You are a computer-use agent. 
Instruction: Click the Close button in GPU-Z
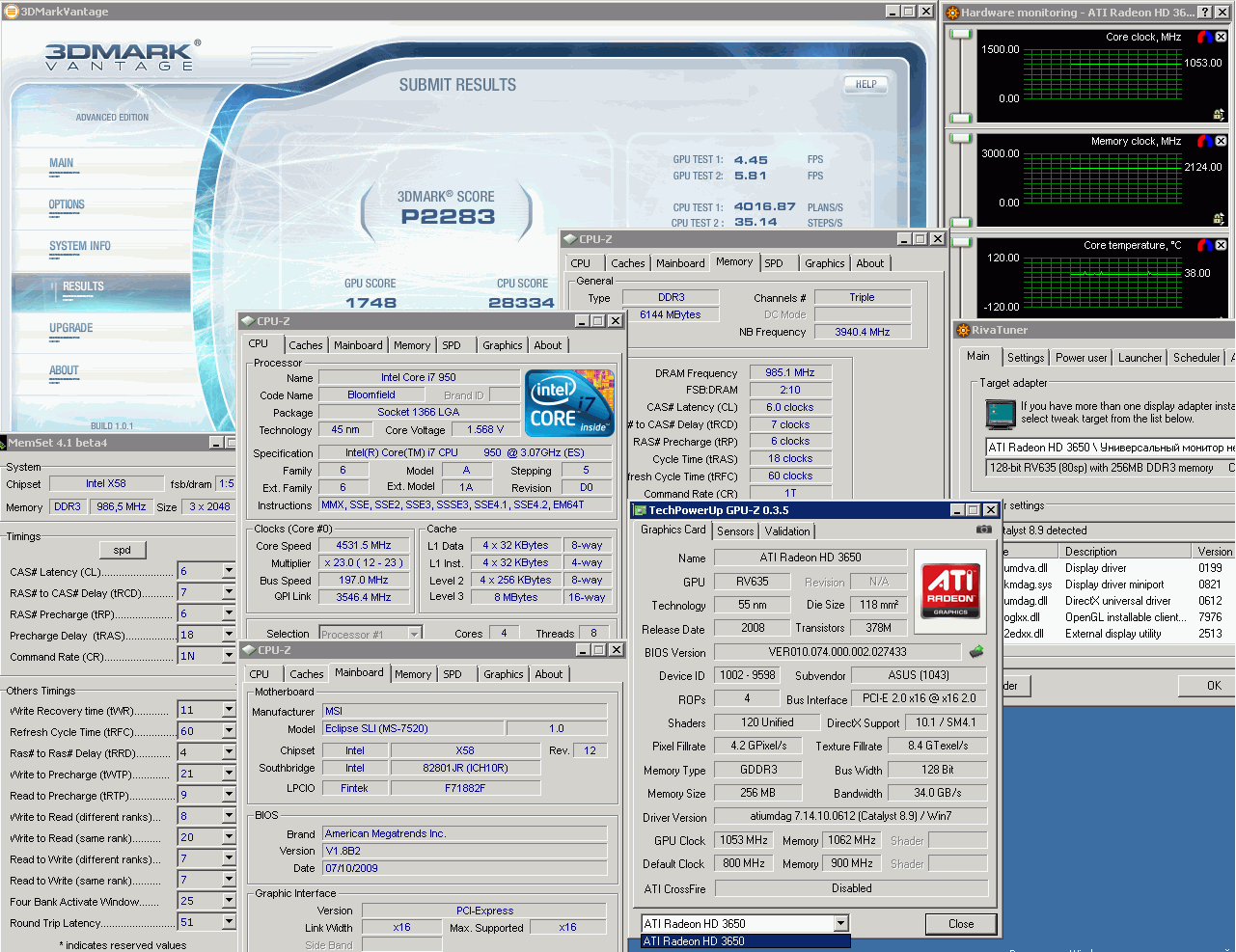pos(961,924)
